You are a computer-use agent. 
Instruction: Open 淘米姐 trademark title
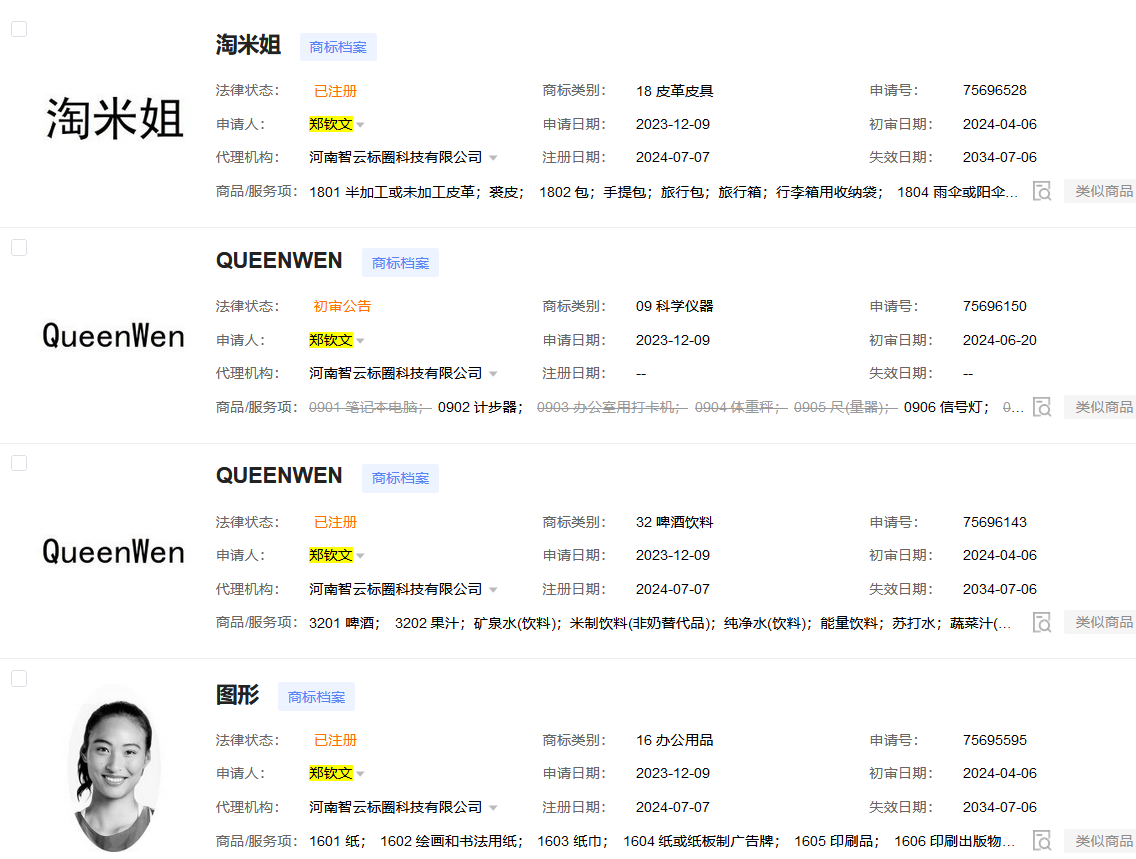click(x=248, y=45)
